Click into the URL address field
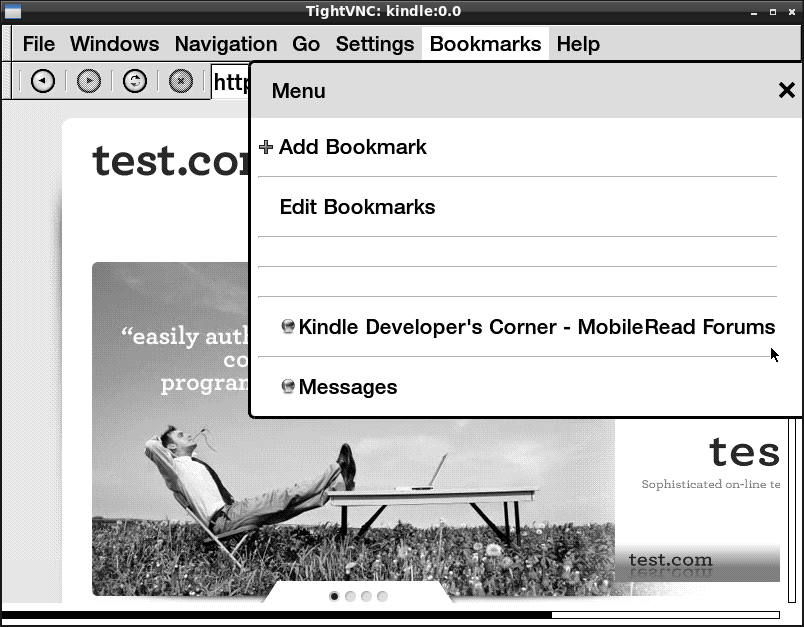The height and width of the screenshot is (627, 804). pos(231,82)
